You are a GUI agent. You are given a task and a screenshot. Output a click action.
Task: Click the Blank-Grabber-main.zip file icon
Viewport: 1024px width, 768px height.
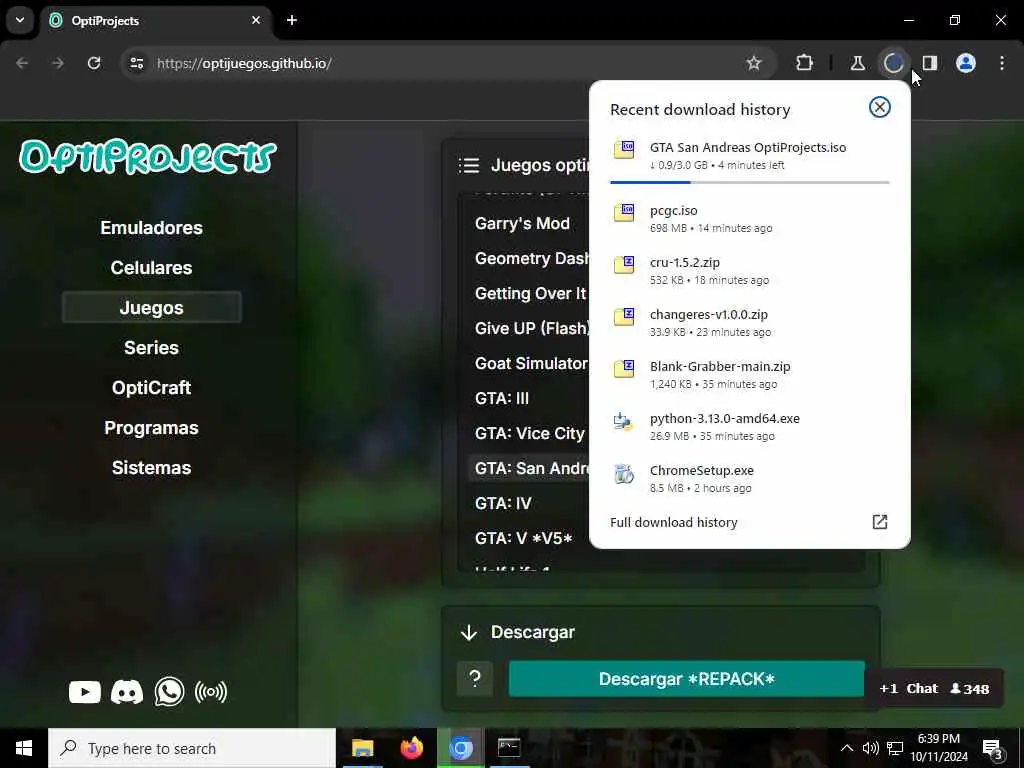(624, 368)
